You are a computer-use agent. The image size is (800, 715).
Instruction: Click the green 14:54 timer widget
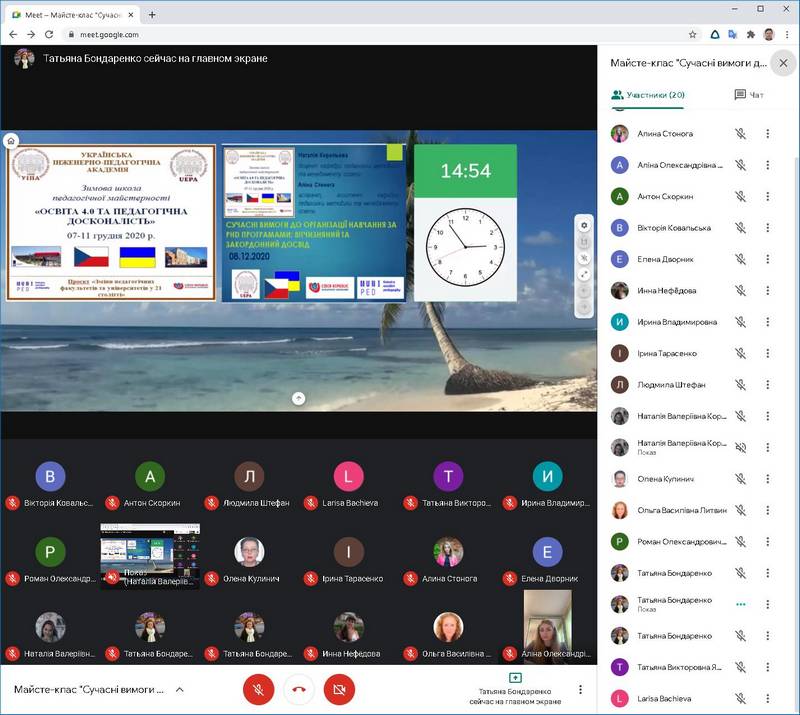coord(465,170)
